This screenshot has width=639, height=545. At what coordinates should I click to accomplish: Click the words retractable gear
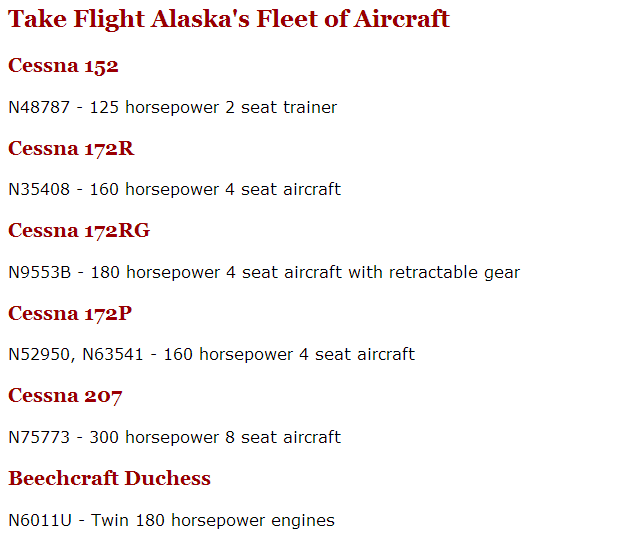click(x=454, y=273)
